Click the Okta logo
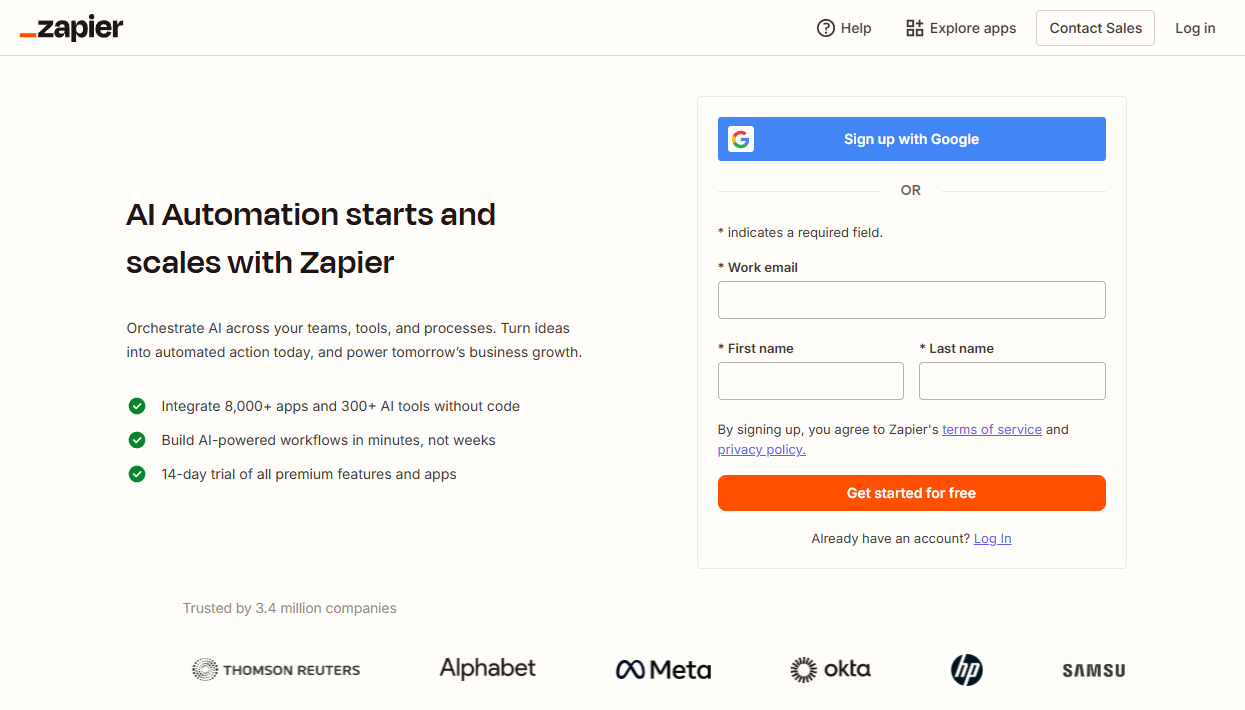The image size is (1245, 710). point(830,669)
